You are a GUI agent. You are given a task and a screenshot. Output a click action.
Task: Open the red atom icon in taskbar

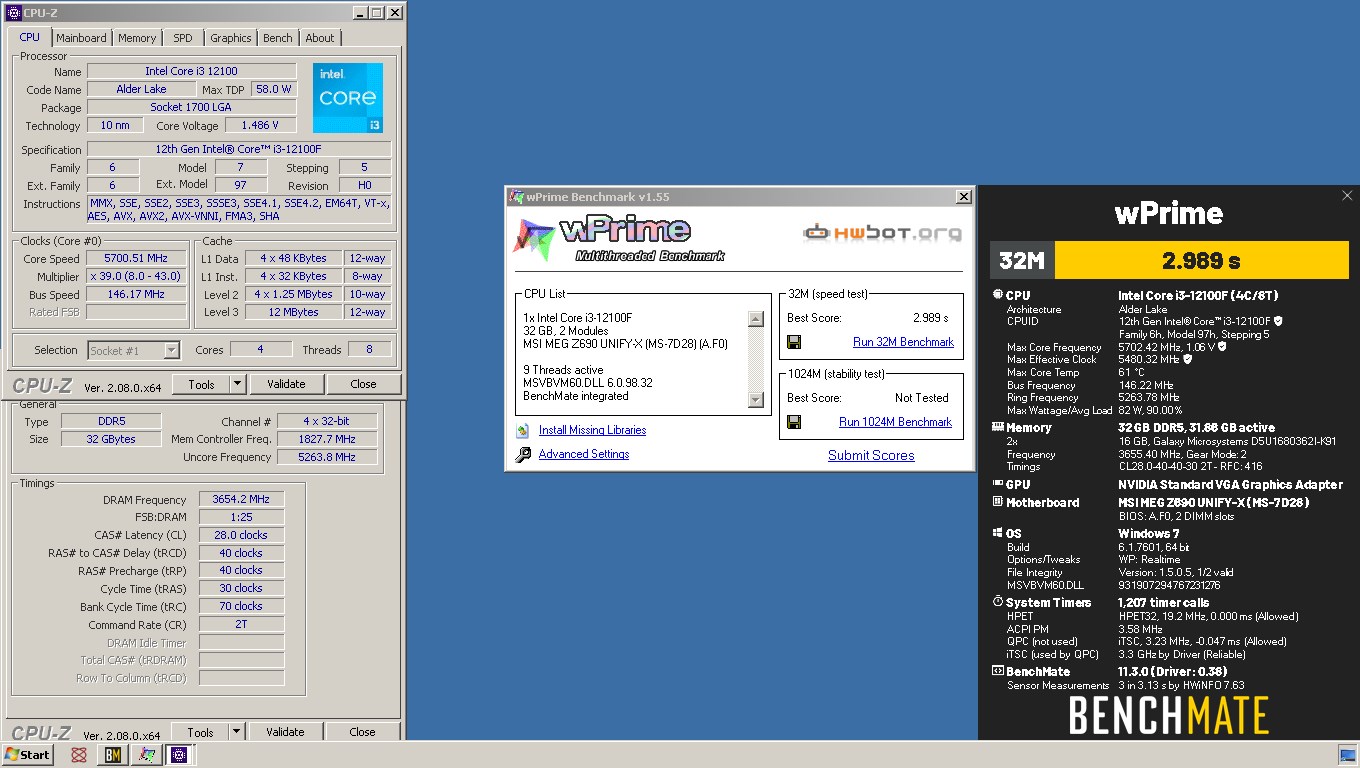click(x=79, y=755)
